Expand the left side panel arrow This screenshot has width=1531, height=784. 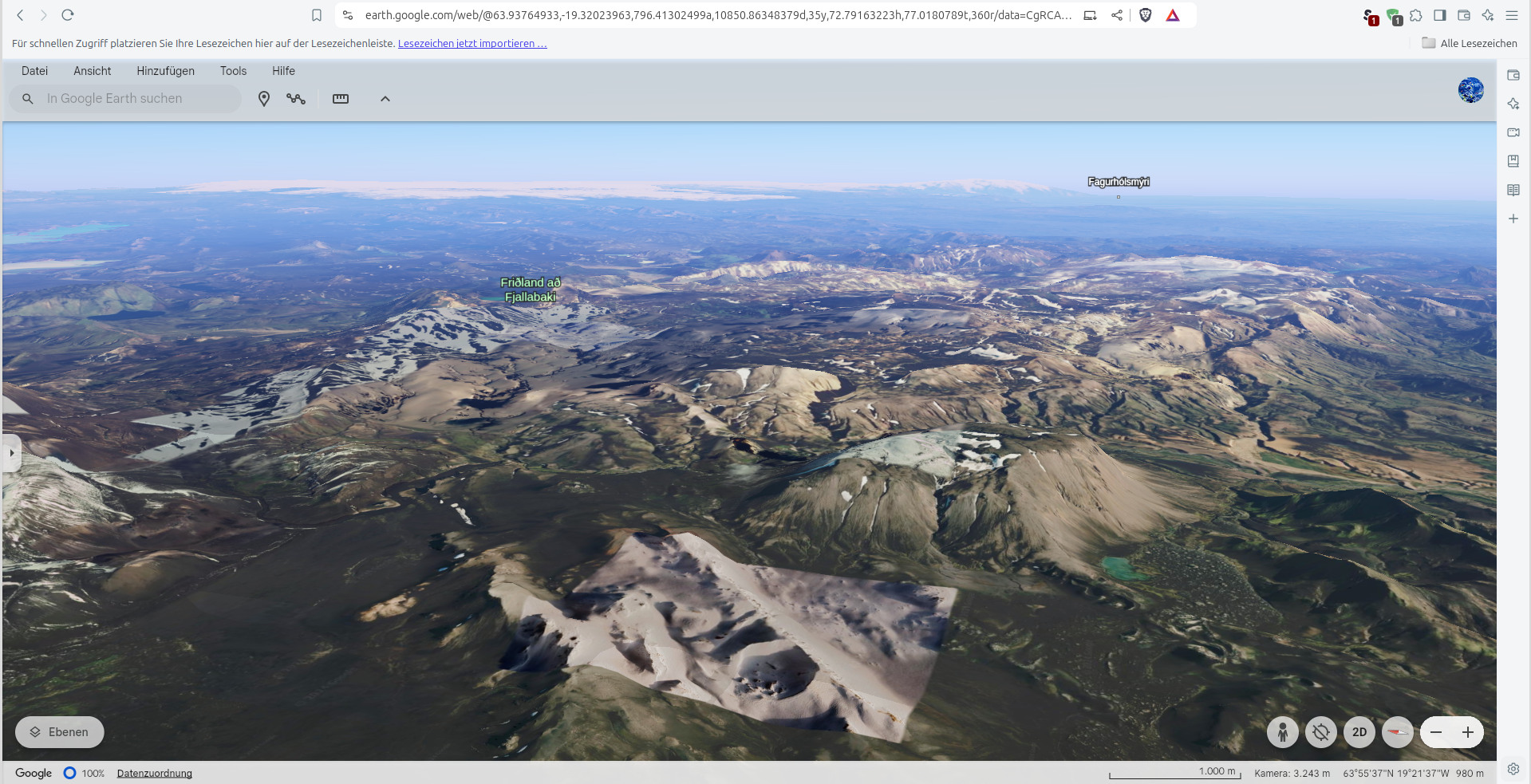11,453
